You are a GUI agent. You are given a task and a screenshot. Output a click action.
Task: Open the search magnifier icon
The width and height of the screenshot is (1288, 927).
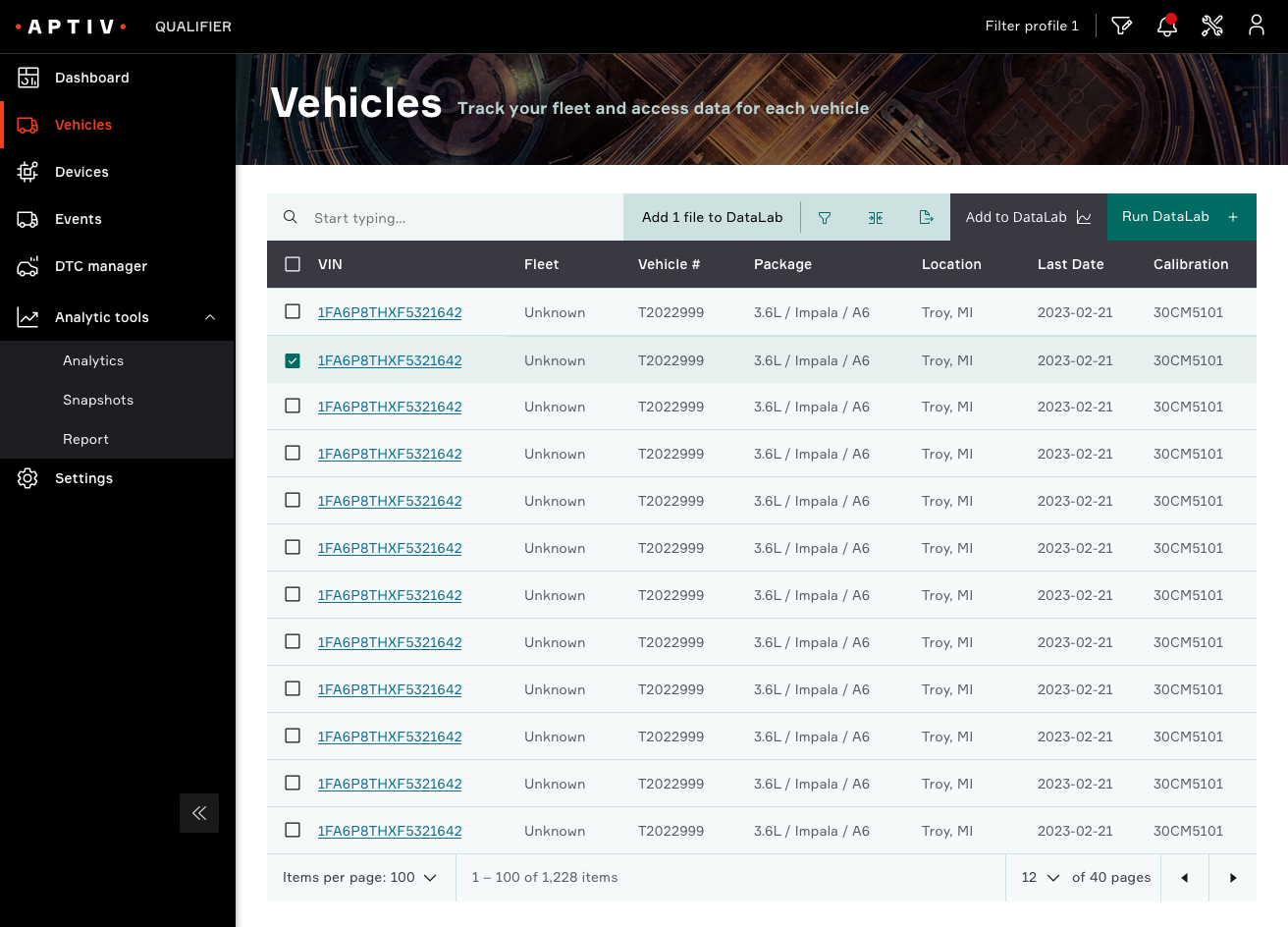291,217
